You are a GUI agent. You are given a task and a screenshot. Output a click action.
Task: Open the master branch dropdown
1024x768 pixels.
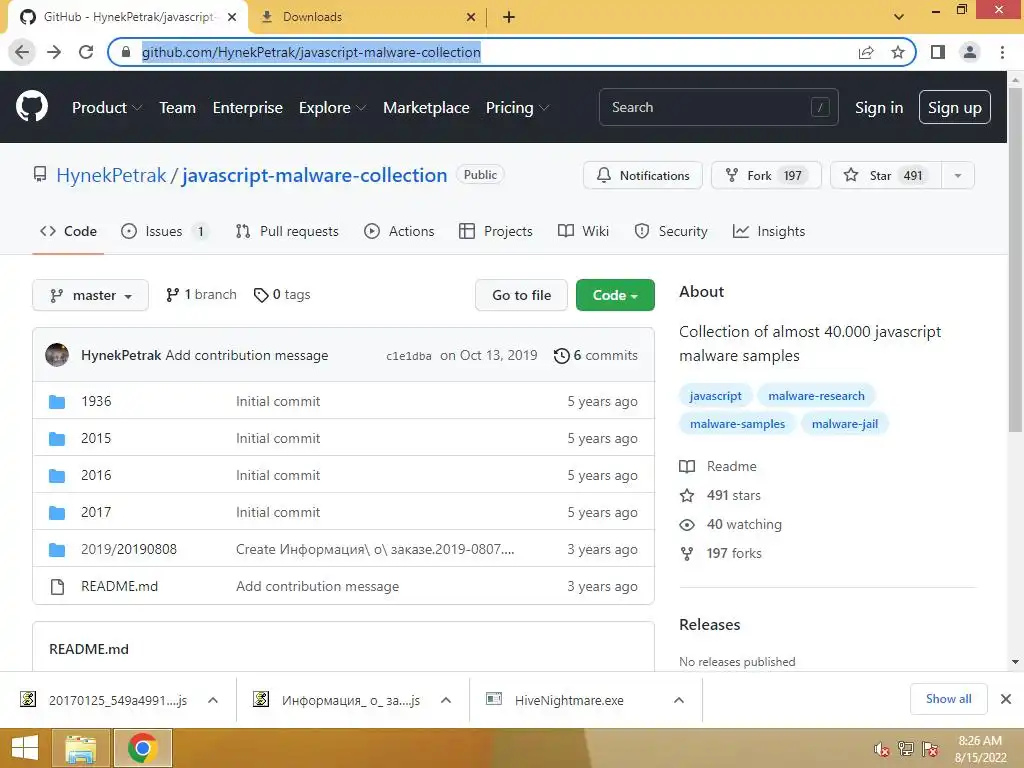(90, 295)
